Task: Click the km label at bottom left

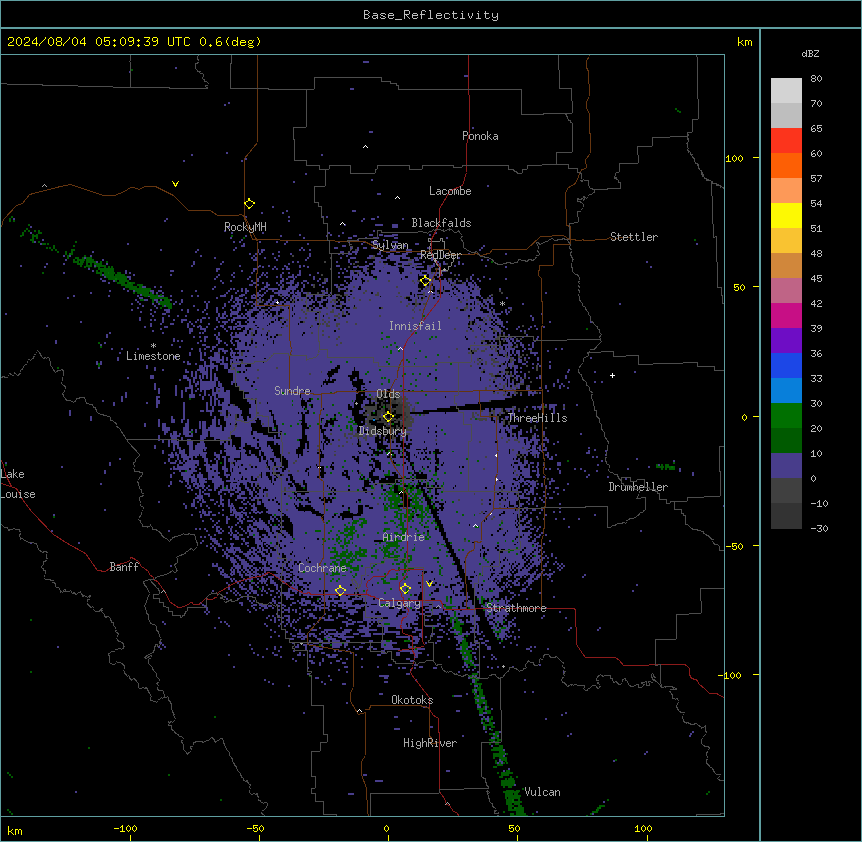Action: coord(15,830)
